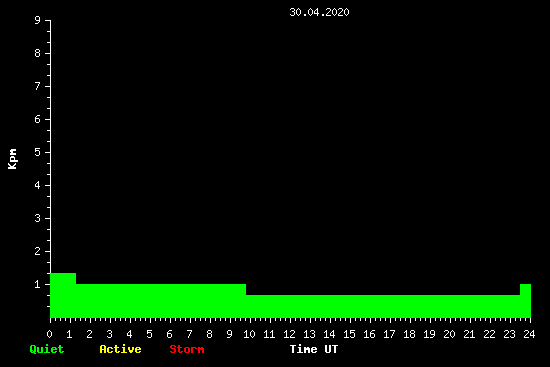
Task: Click the hour 12 tick label
Action: point(289,334)
